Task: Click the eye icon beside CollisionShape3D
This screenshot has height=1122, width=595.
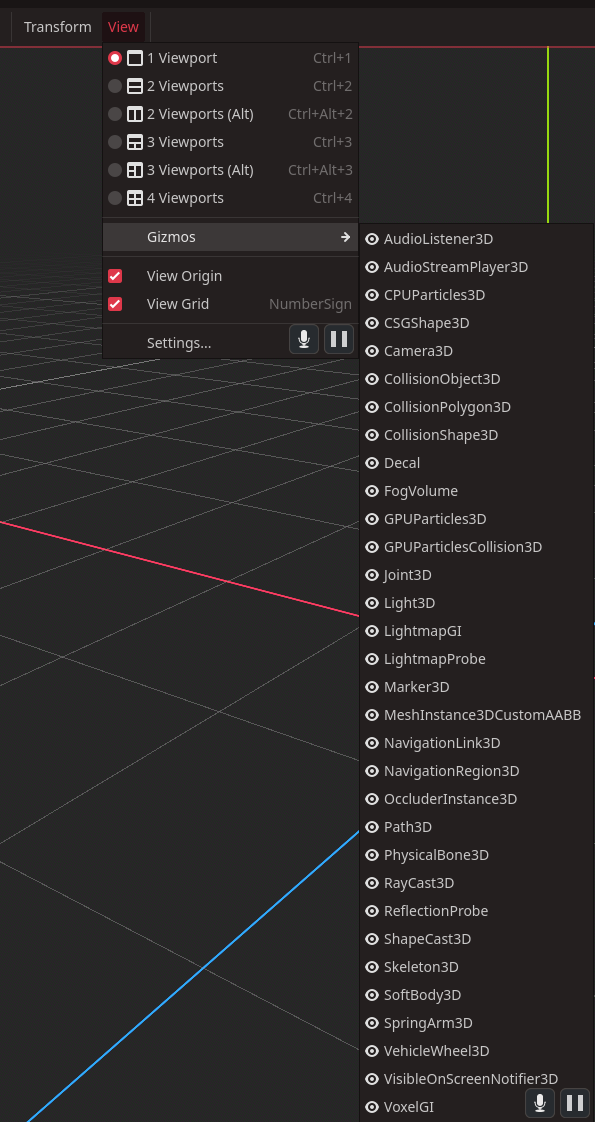Action: pos(371,435)
